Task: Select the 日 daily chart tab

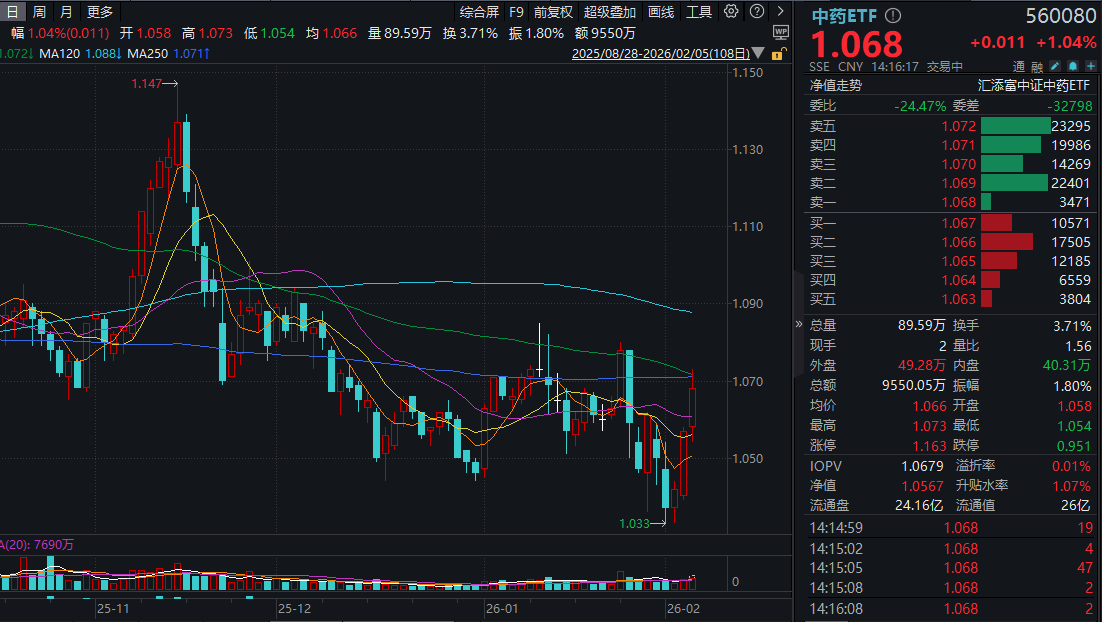Action: (12, 12)
